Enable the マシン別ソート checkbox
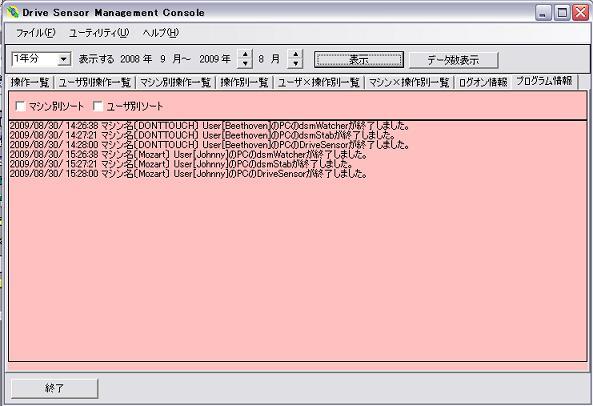The image size is (593, 406). click(20, 106)
